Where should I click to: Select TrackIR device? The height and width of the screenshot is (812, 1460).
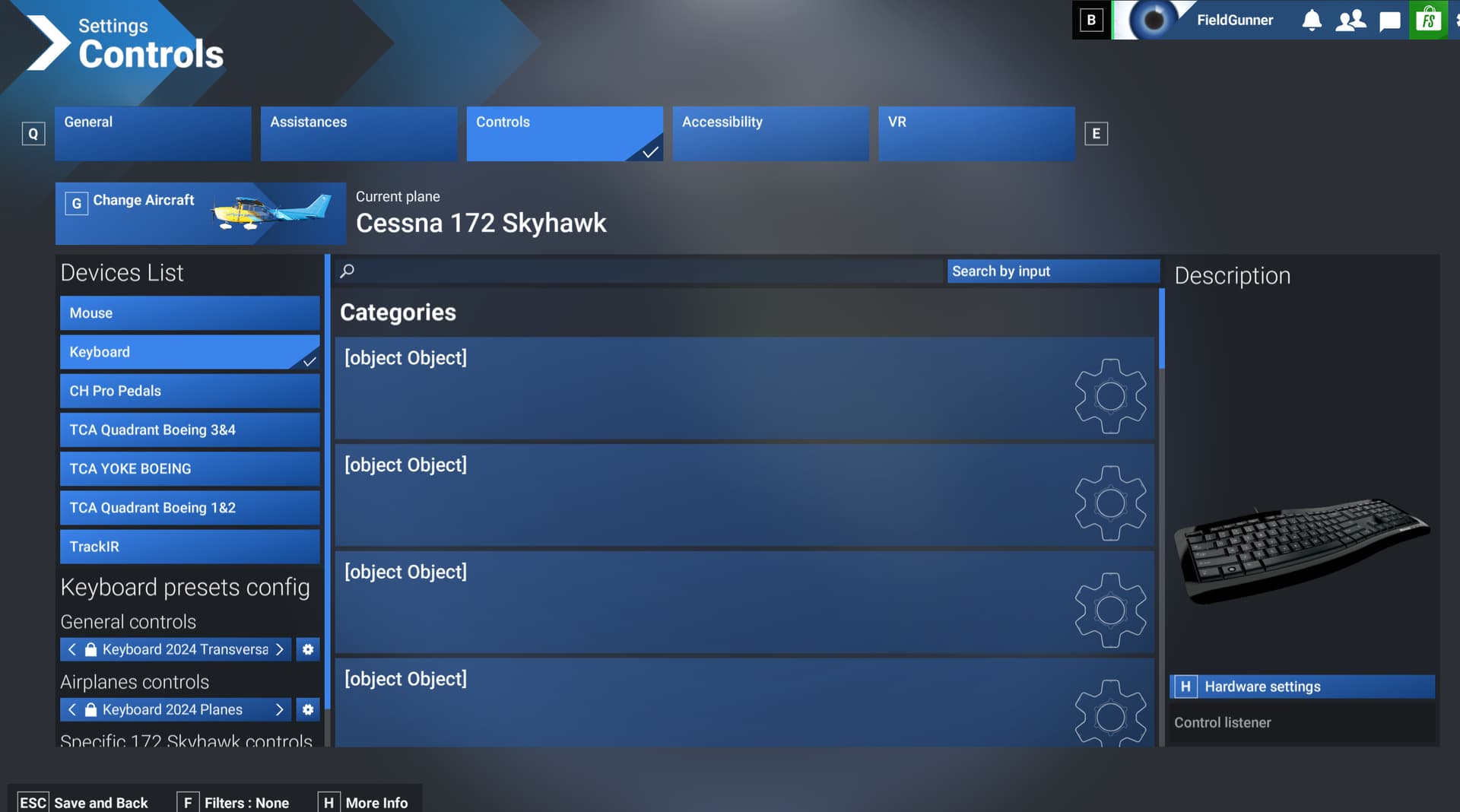190,547
